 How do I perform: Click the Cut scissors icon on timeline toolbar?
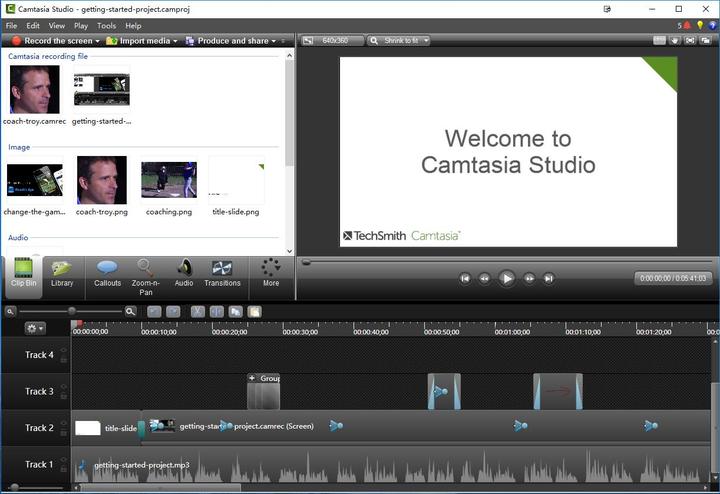197,312
